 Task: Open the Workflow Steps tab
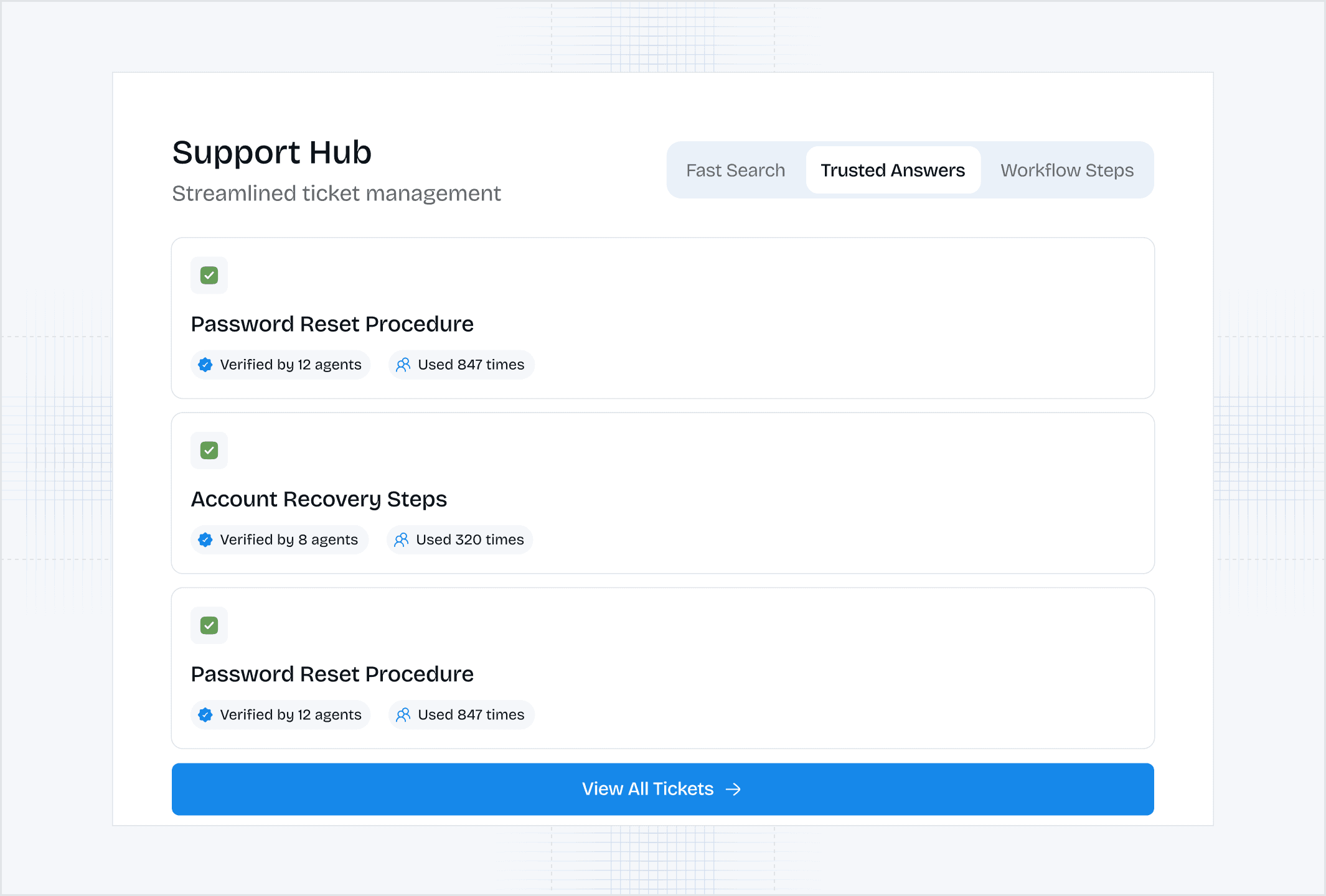click(1066, 170)
